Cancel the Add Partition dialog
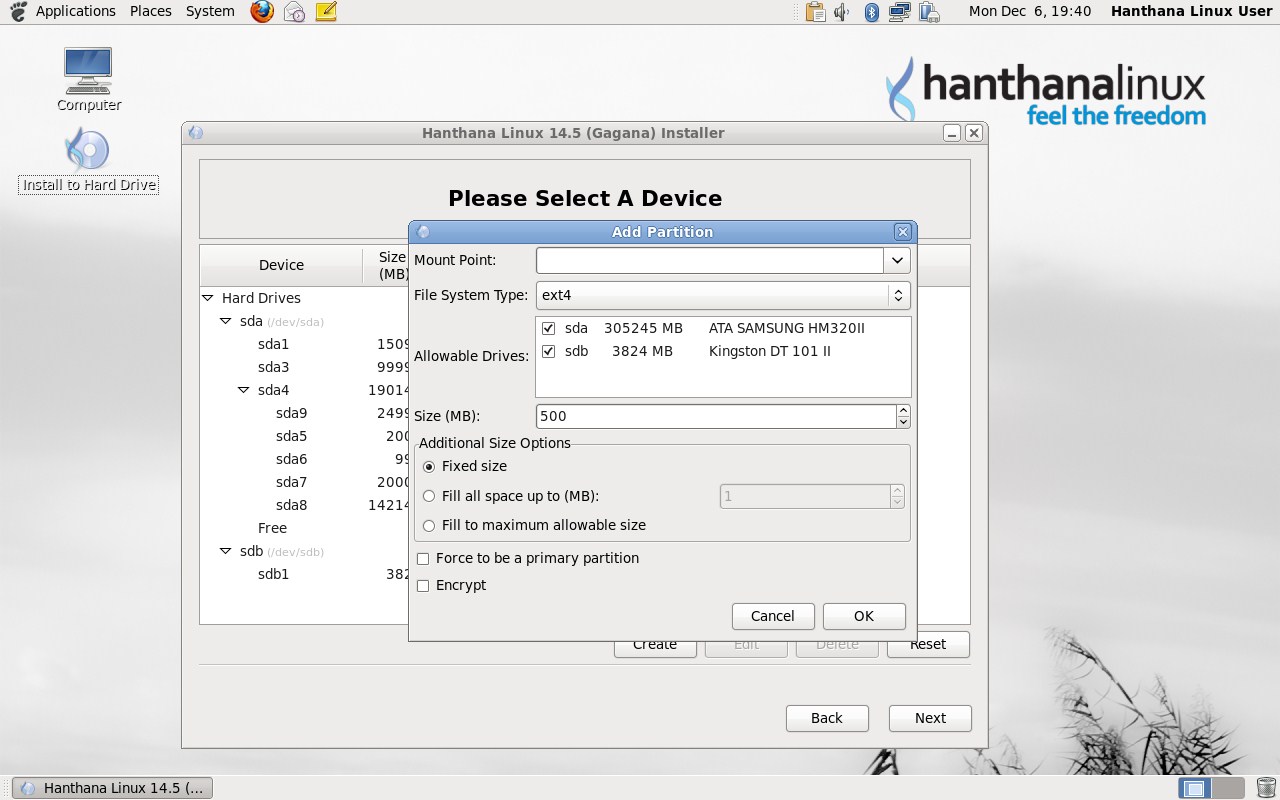 tap(772, 616)
